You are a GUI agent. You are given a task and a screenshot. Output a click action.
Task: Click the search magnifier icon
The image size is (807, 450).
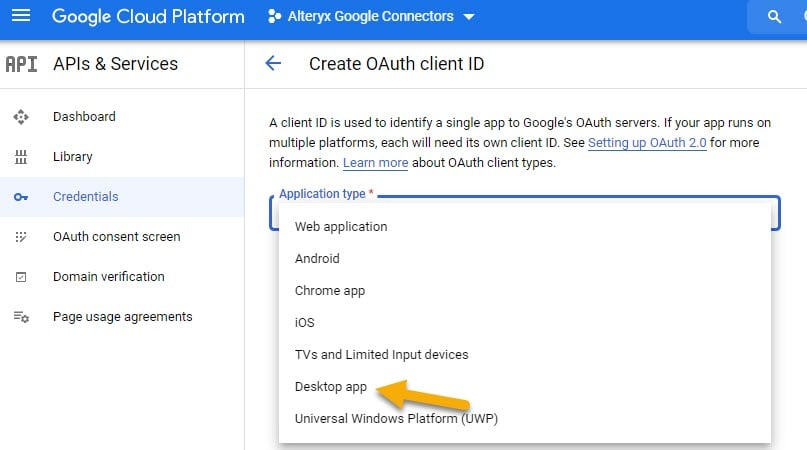(x=774, y=17)
